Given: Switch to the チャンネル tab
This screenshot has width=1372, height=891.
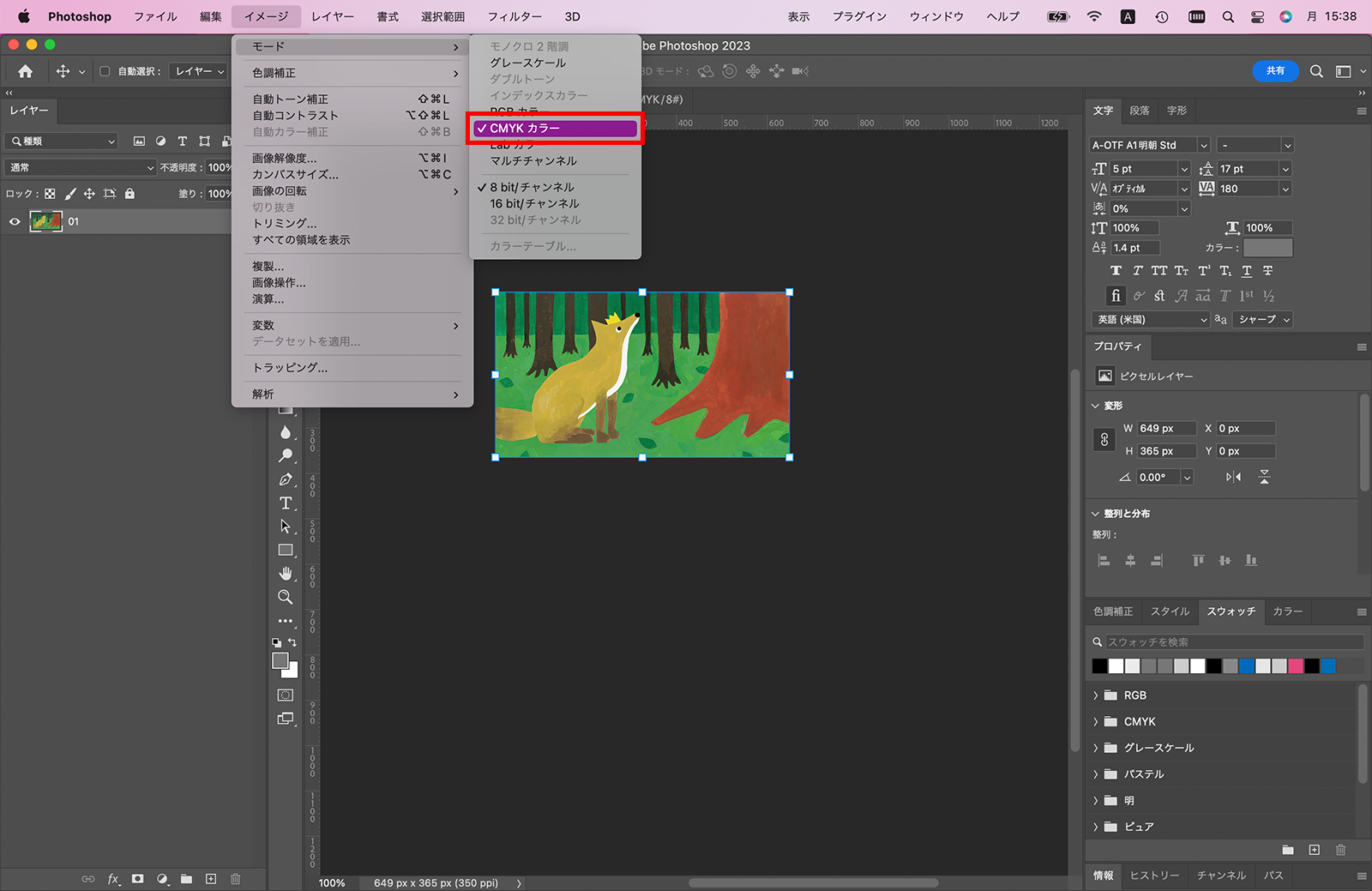Looking at the screenshot, I should (x=1221, y=876).
